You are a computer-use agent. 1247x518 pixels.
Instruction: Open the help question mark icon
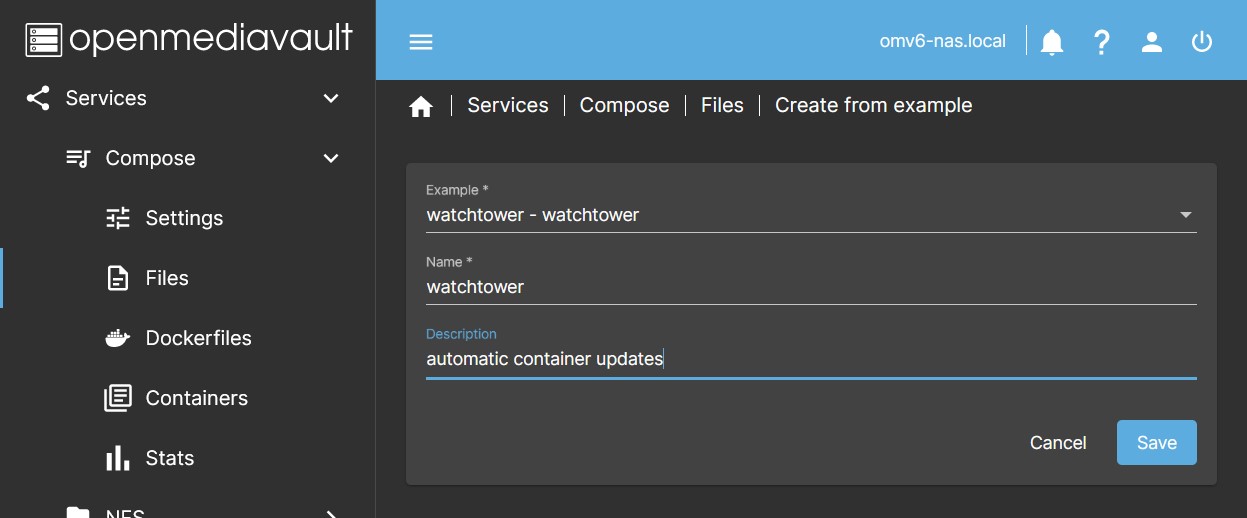click(1102, 42)
